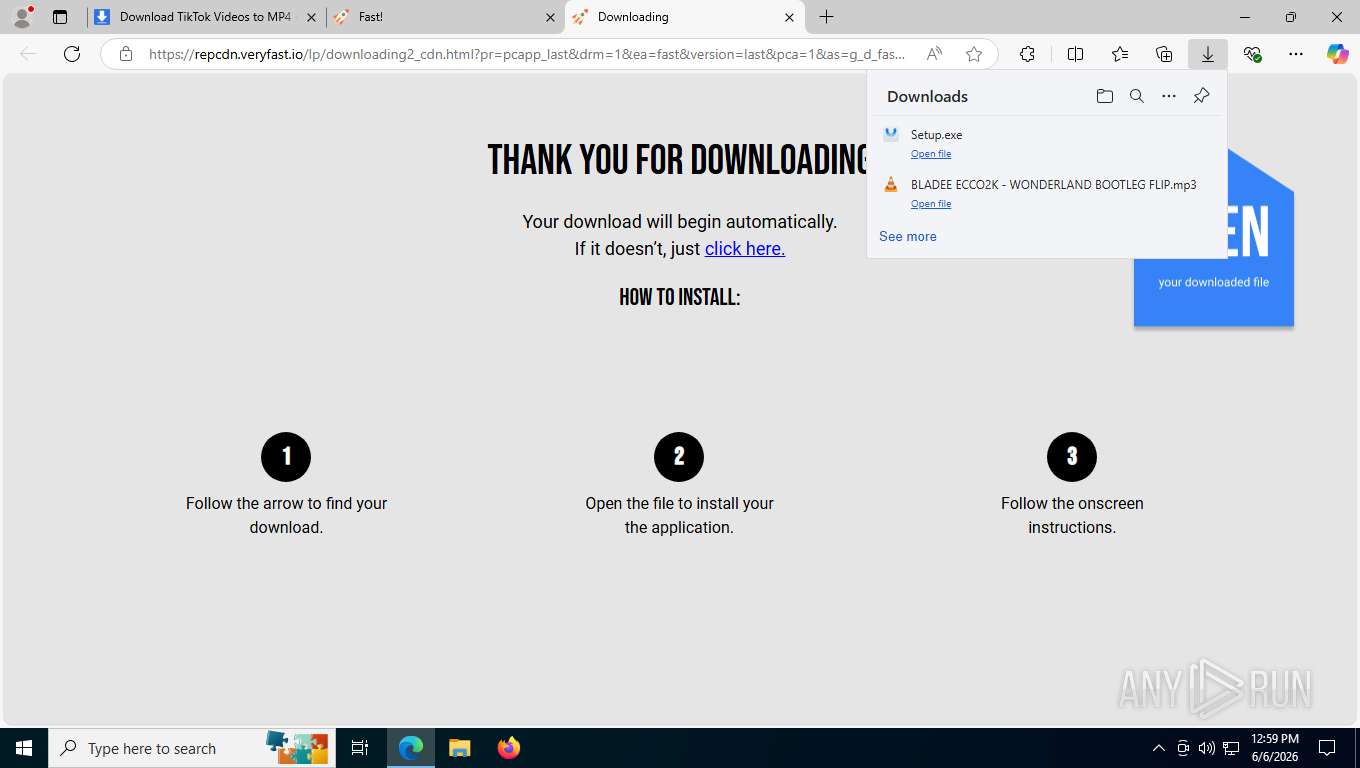Refresh the current page
The height and width of the screenshot is (768, 1360).
click(72, 54)
